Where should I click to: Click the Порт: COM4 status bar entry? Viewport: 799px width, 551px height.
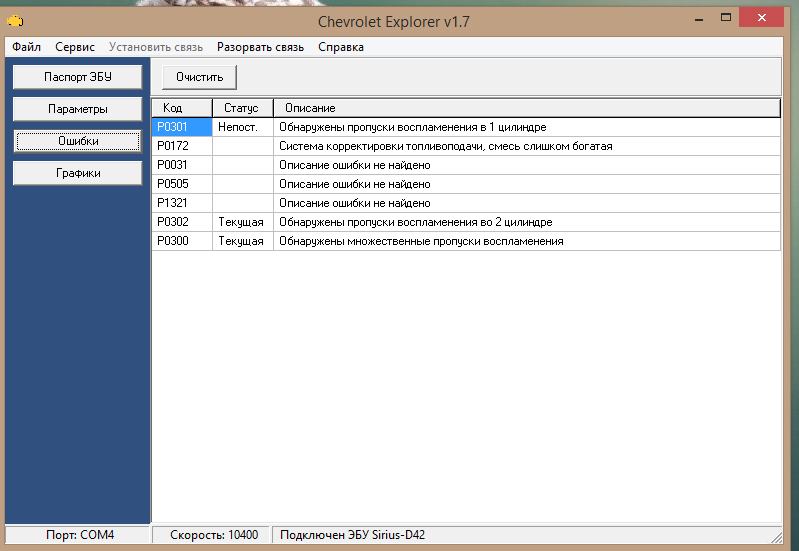pos(77,535)
